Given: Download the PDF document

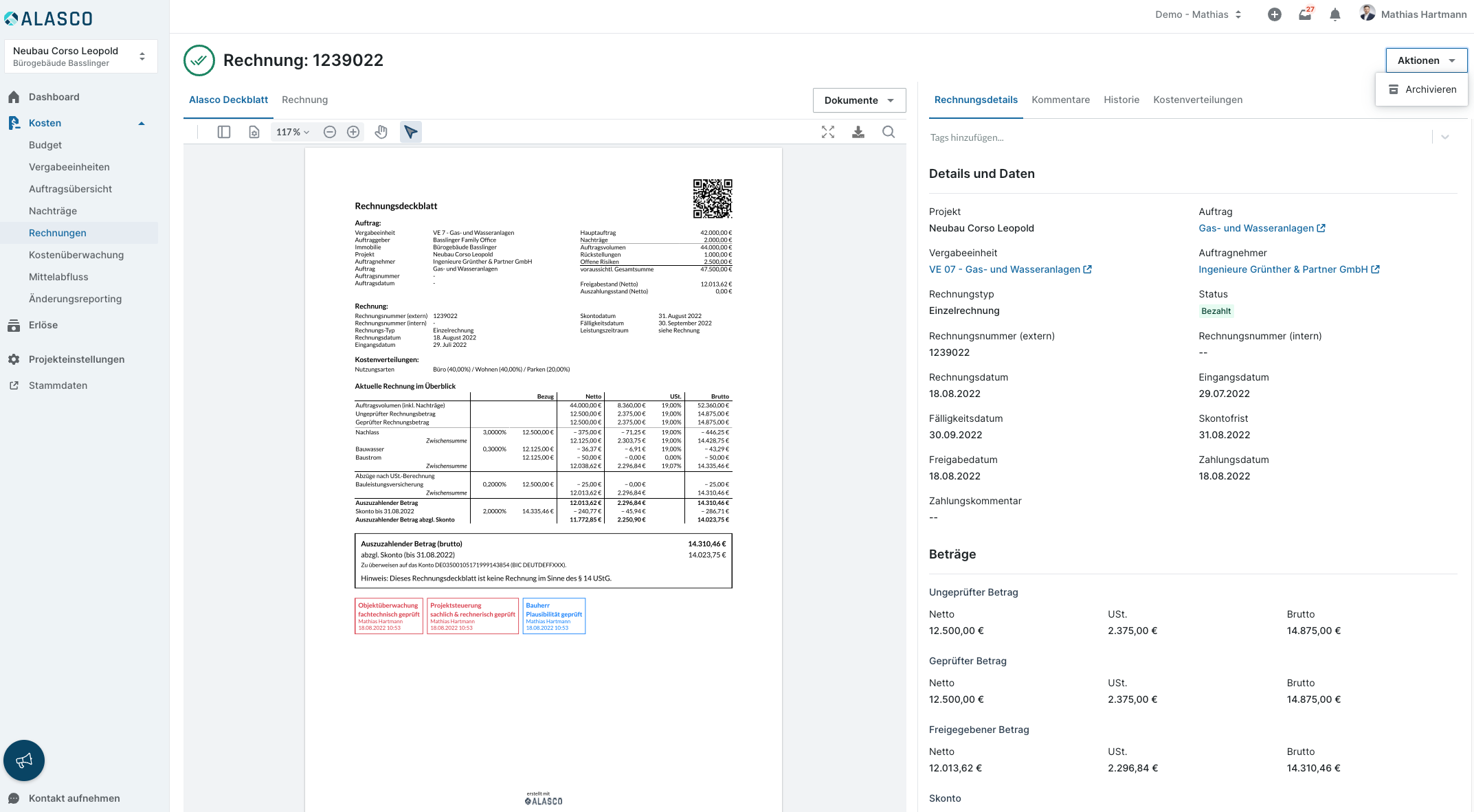Looking at the screenshot, I should point(858,132).
